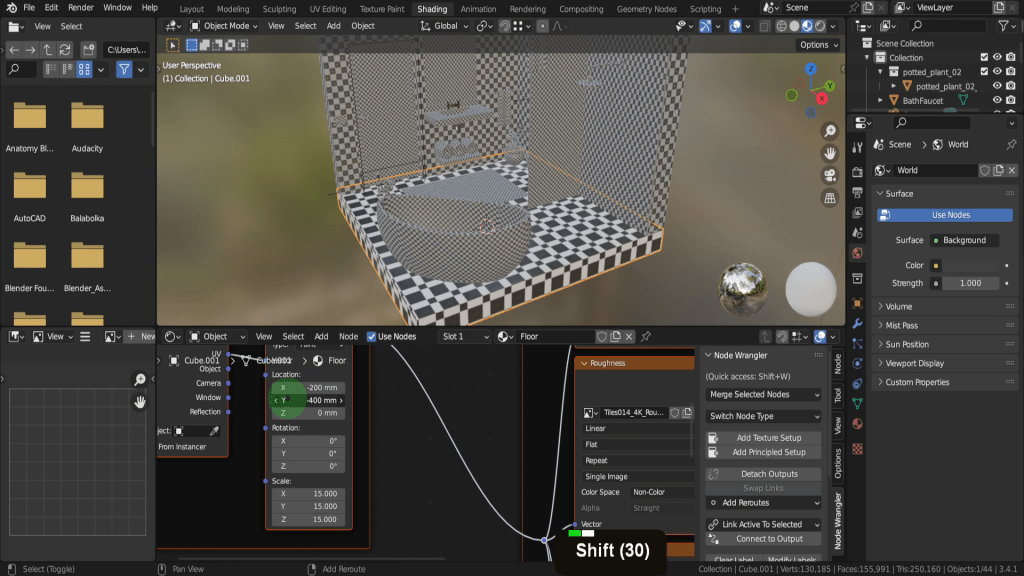This screenshot has height=576, width=1024.
Task: Adjust the Strength value slider
Action: click(x=969, y=283)
